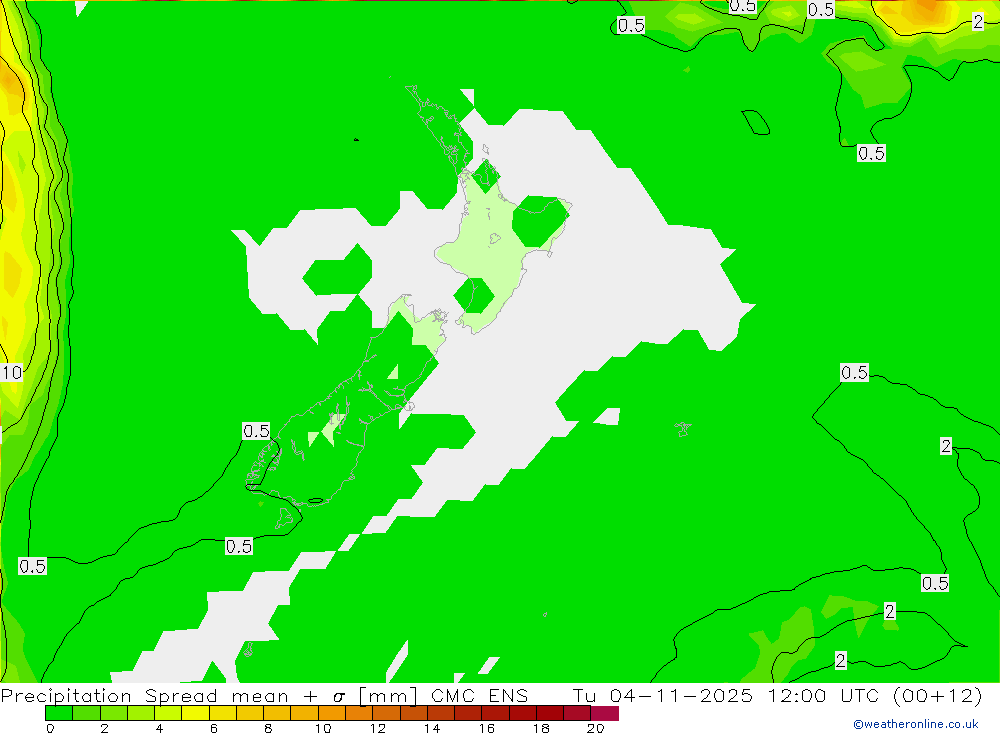Click the legend tick label "8"
This screenshot has height=733, width=1000.
(268, 728)
